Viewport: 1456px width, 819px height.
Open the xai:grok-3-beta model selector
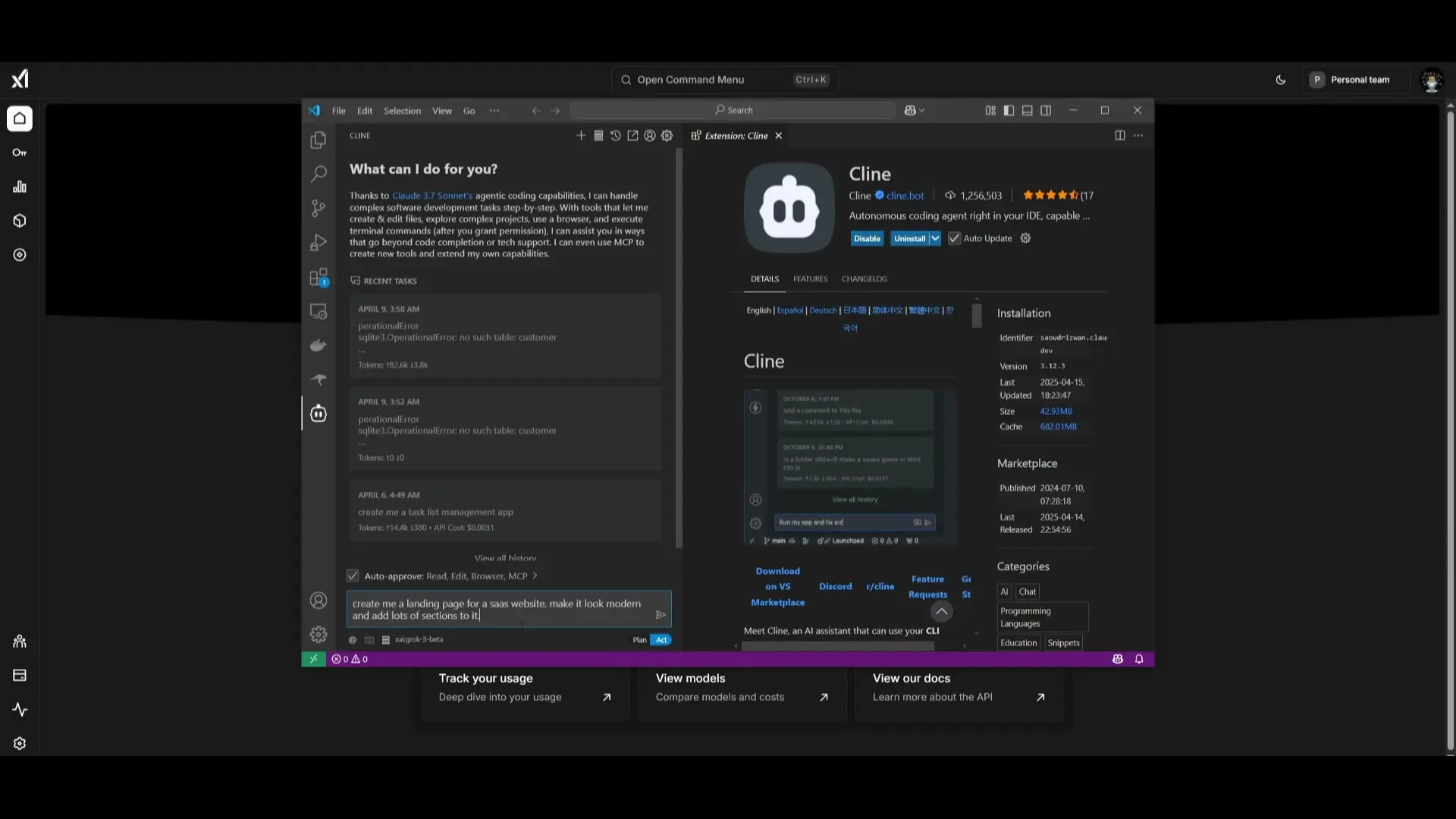419,640
